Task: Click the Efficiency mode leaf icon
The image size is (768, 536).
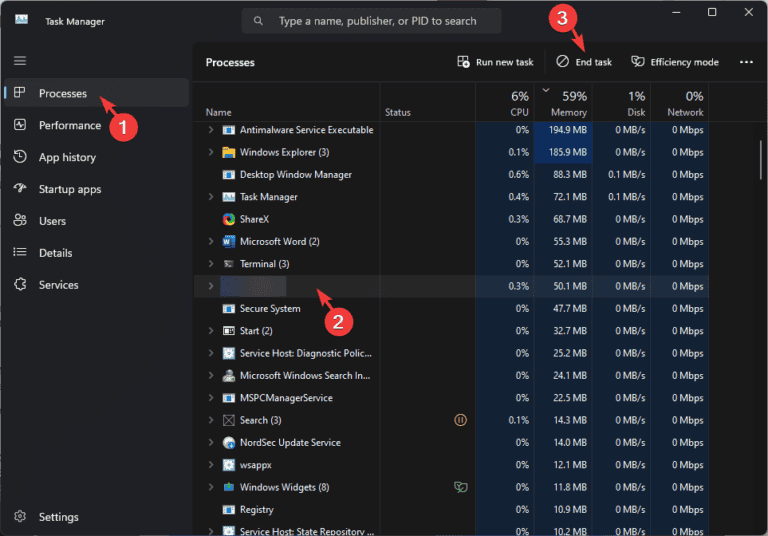Action: (x=637, y=62)
